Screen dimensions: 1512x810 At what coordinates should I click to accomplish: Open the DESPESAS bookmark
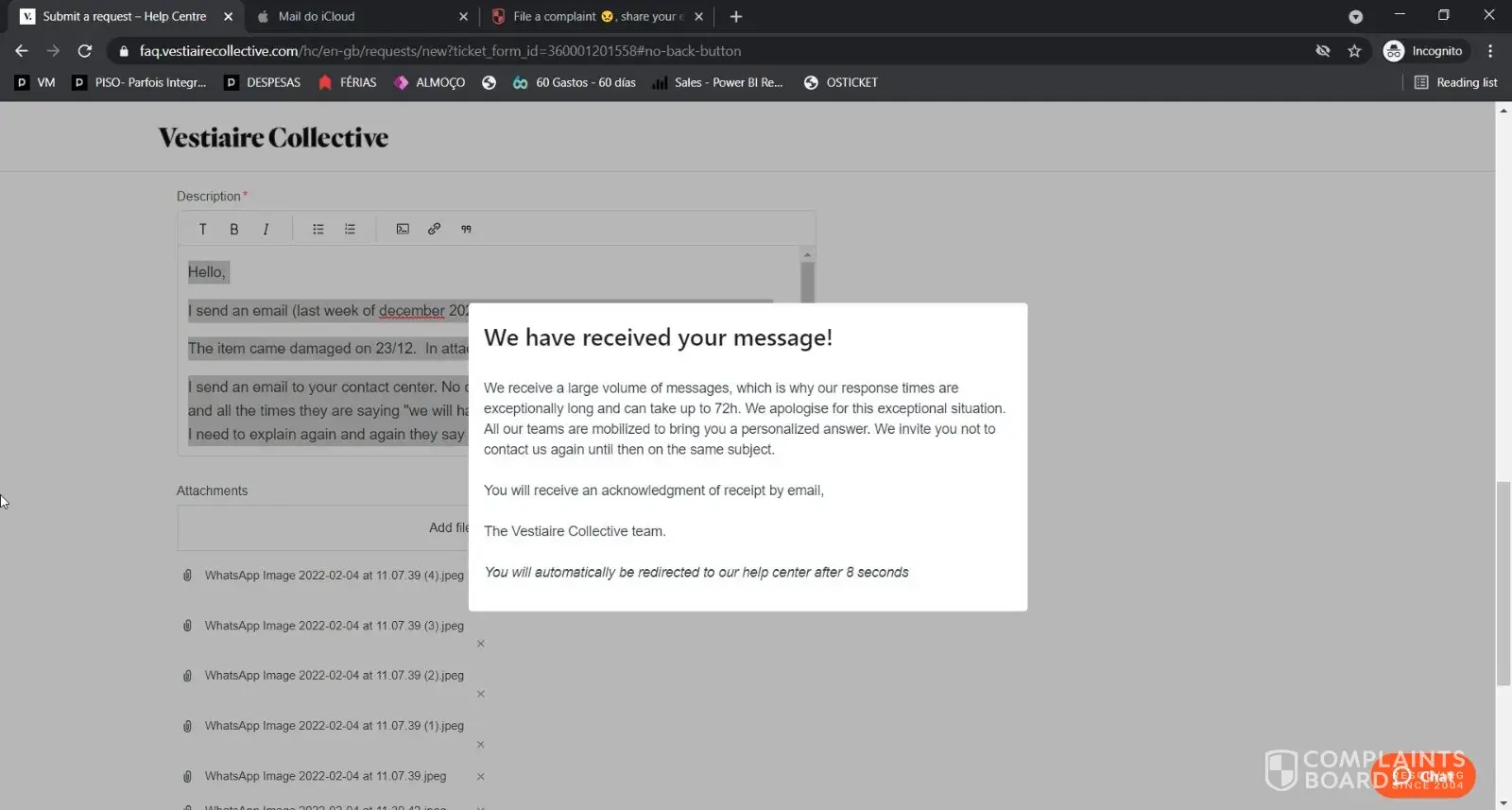262,82
